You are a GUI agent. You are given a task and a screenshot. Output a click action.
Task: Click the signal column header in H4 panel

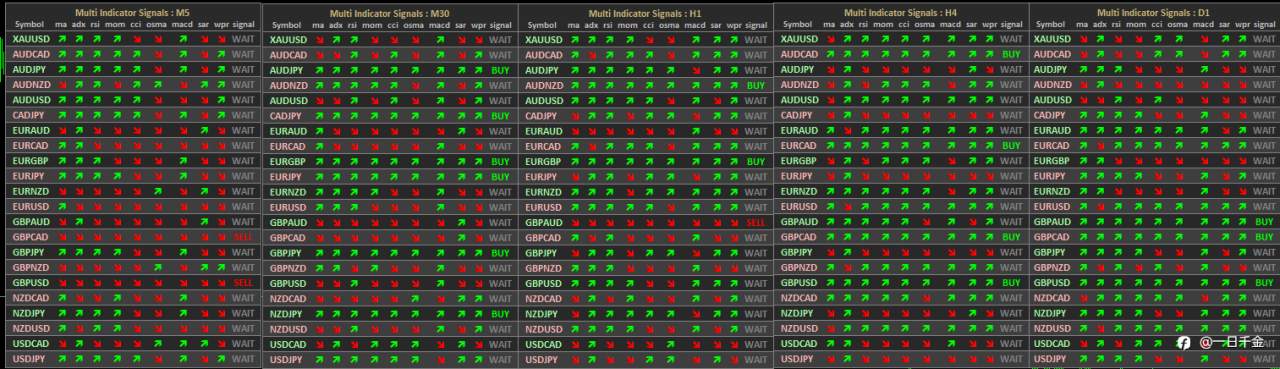[1011, 24]
